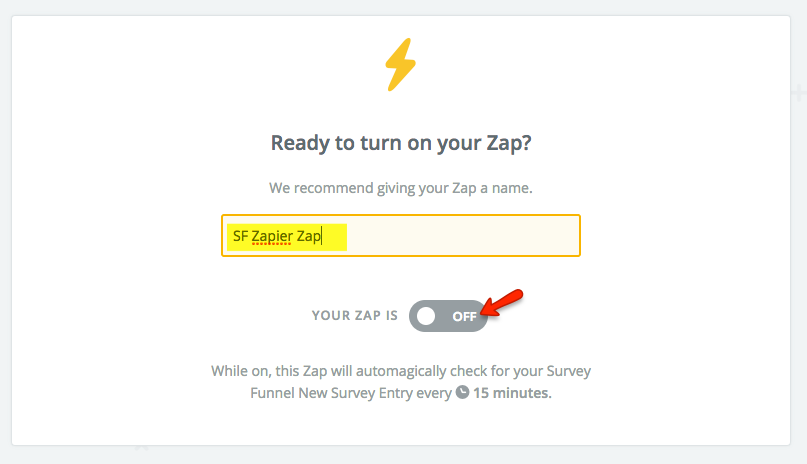
Task: Click "We recommend giving your Zap a name." text
Action: point(400,188)
